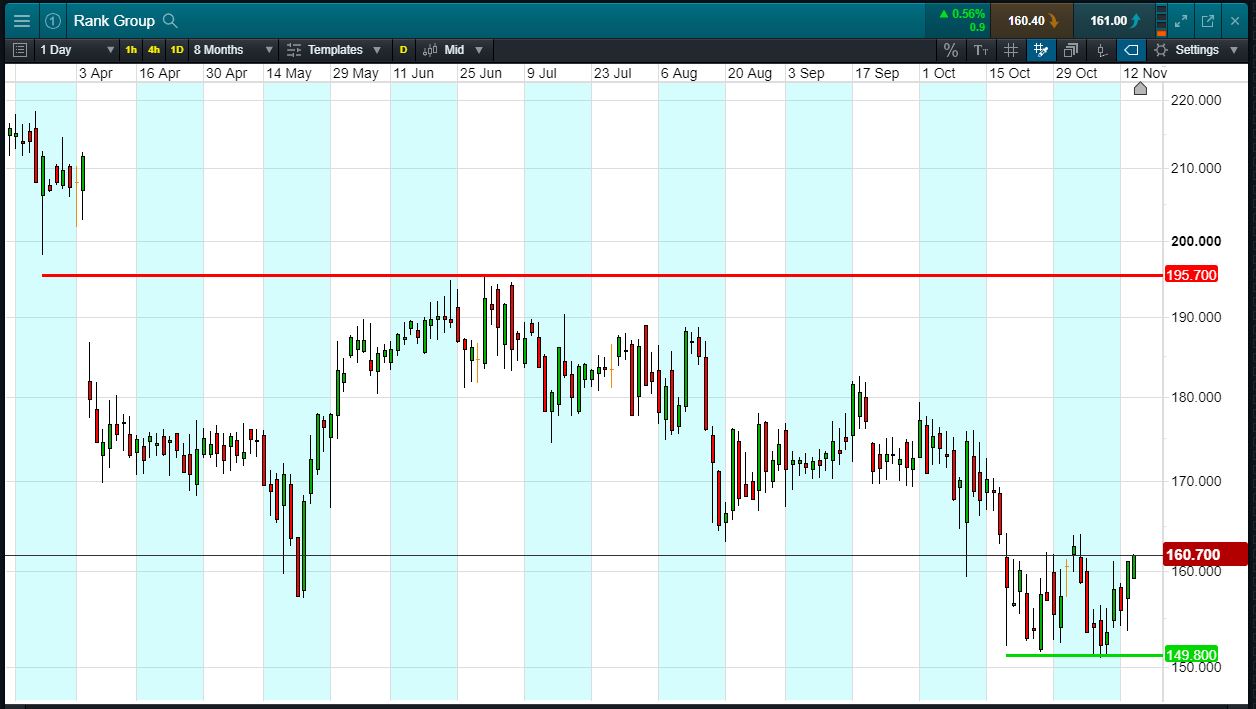Toggle the drawing tools grid-pencil button
The height and width of the screenshot is (709, 1256).
click(1041, 49)
